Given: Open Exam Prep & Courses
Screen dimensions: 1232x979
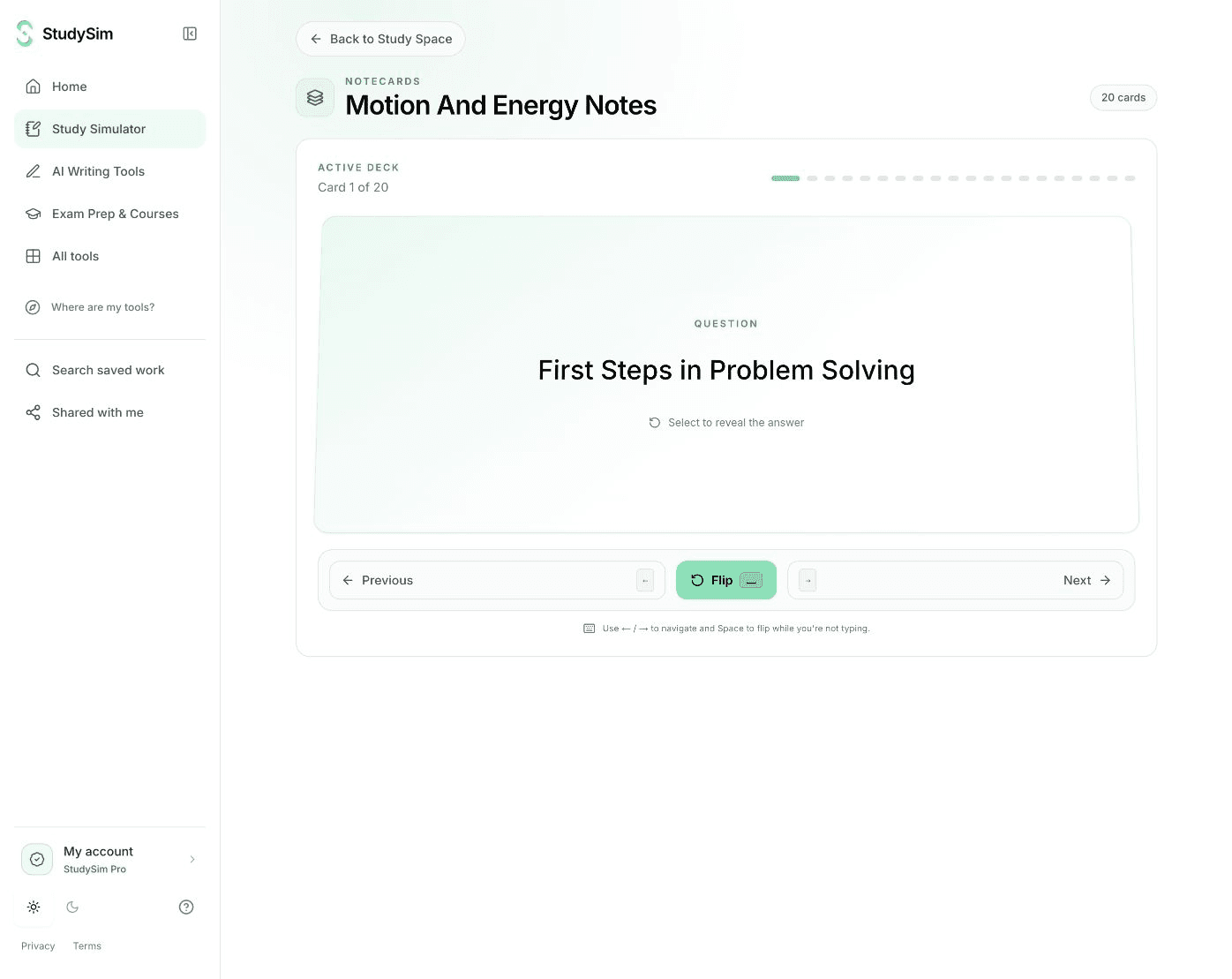Looking at the screenshot, I should pos(110,214).
